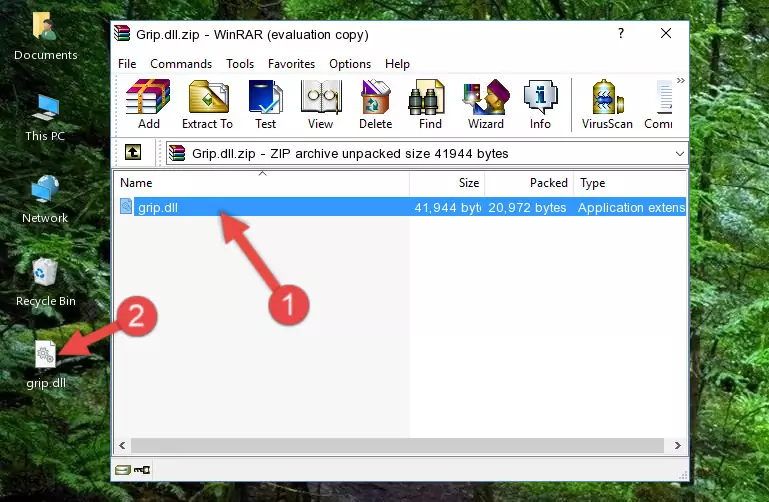769x502 pixels.
Task: Expand the toolbar overflow chevron
Action: pyautogui.click(x=681, y=80)
